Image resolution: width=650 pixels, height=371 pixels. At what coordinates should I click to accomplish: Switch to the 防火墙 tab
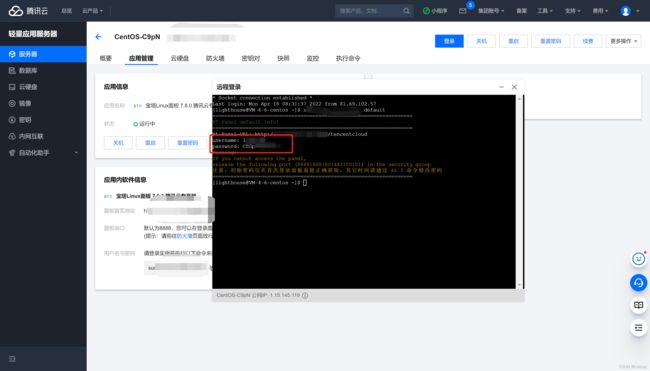coord(215,58)
